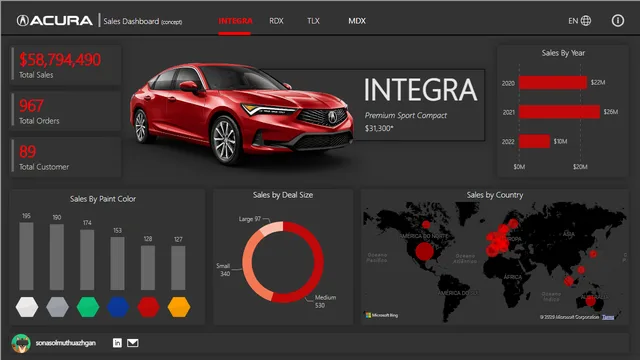Image resolution: width=640 pixels, height=360 pixels.
Task: Click the sonasolmuthuazhgan author name
Action: tap(65, 343)
